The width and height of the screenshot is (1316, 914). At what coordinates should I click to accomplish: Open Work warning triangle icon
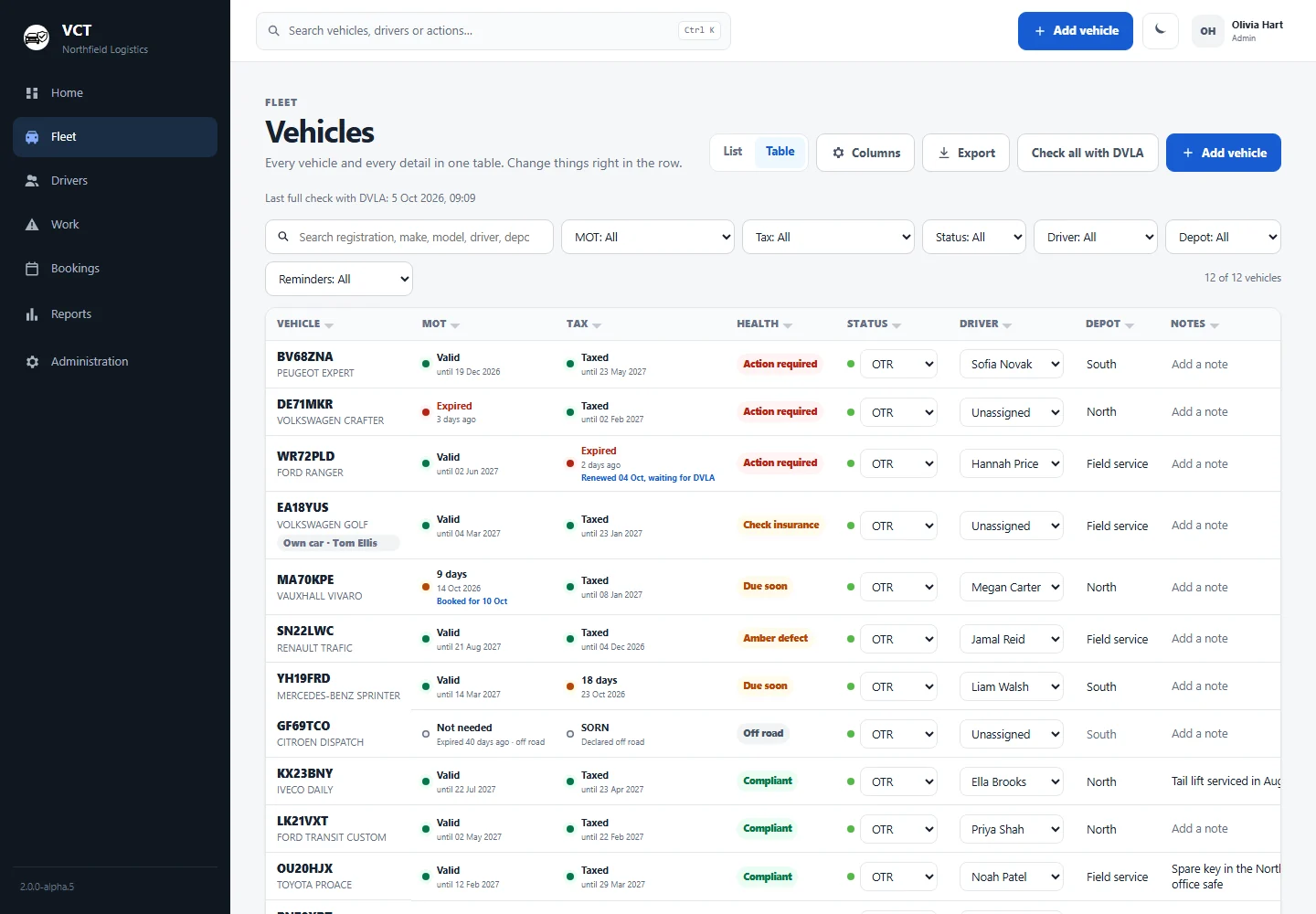(x=32, y=225)
